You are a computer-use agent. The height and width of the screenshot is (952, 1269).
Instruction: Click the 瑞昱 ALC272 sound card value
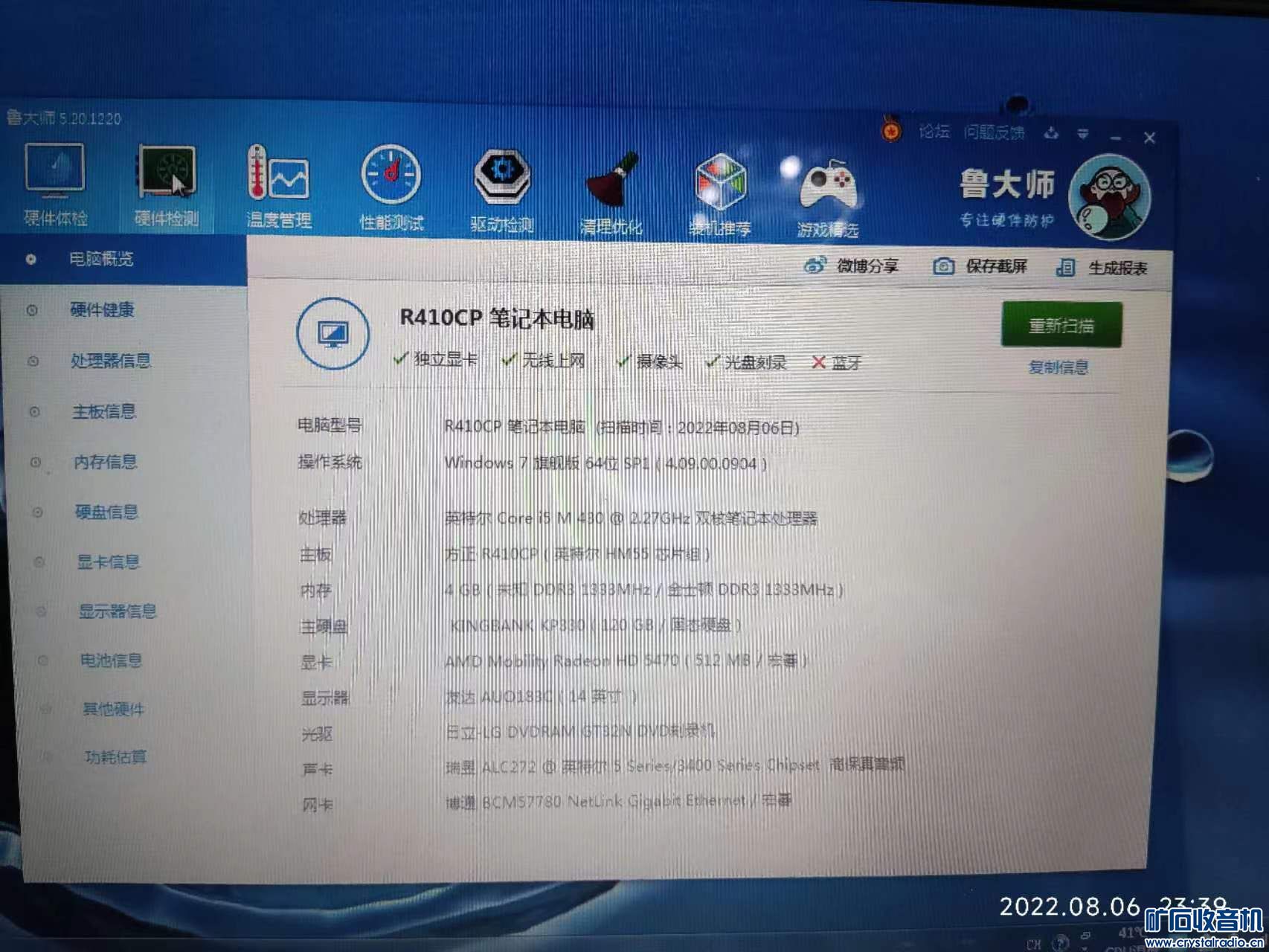click(x=675, y=765)
